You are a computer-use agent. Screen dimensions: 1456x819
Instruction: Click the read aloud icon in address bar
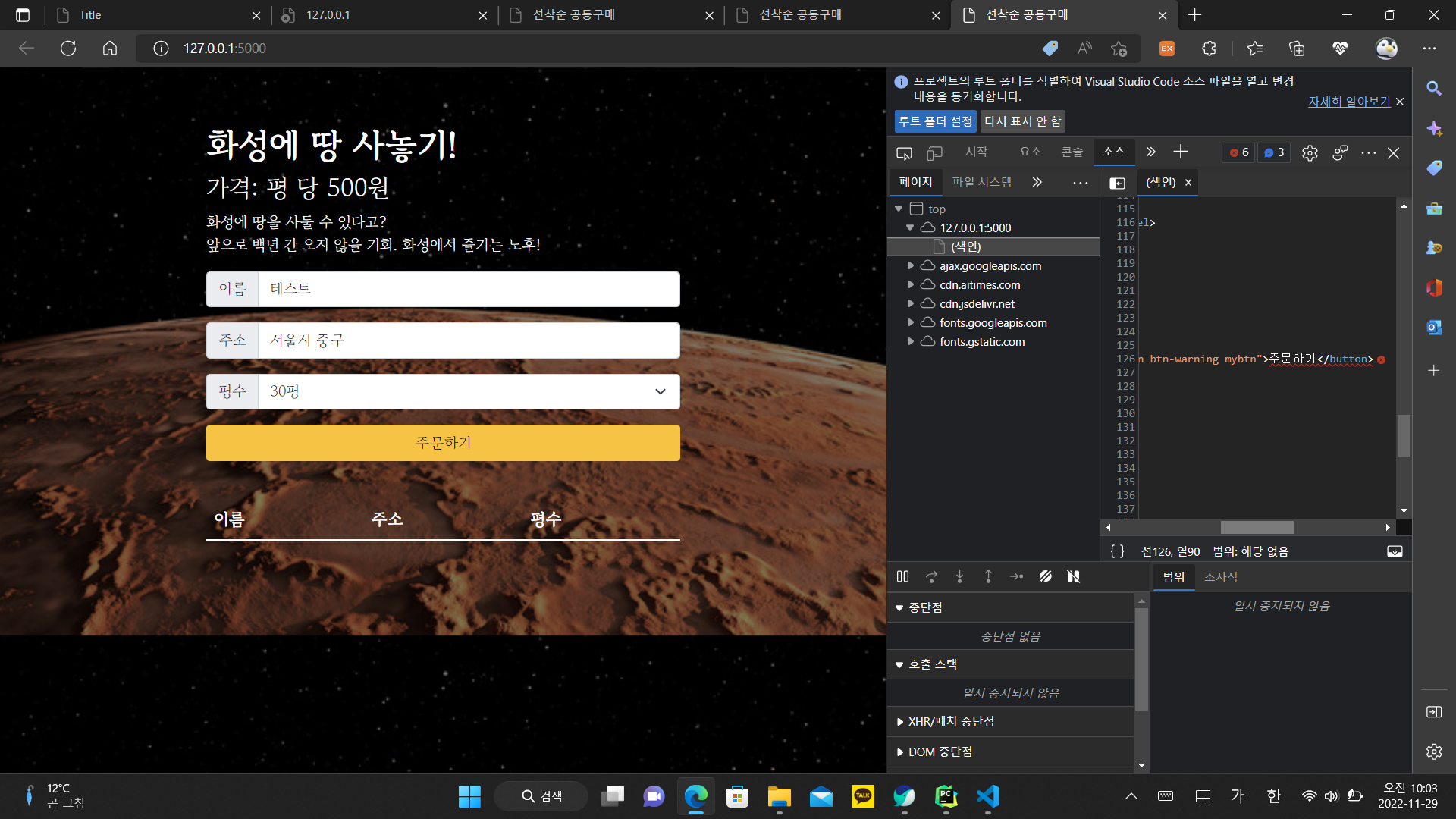click(x=1084, y=49)
